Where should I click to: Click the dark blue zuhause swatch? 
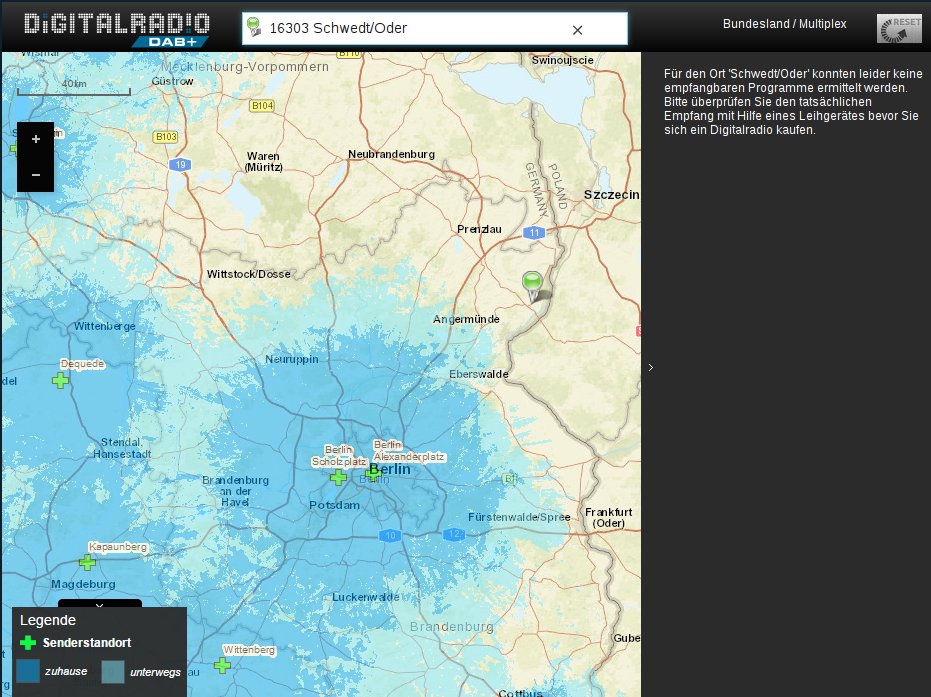28,671
